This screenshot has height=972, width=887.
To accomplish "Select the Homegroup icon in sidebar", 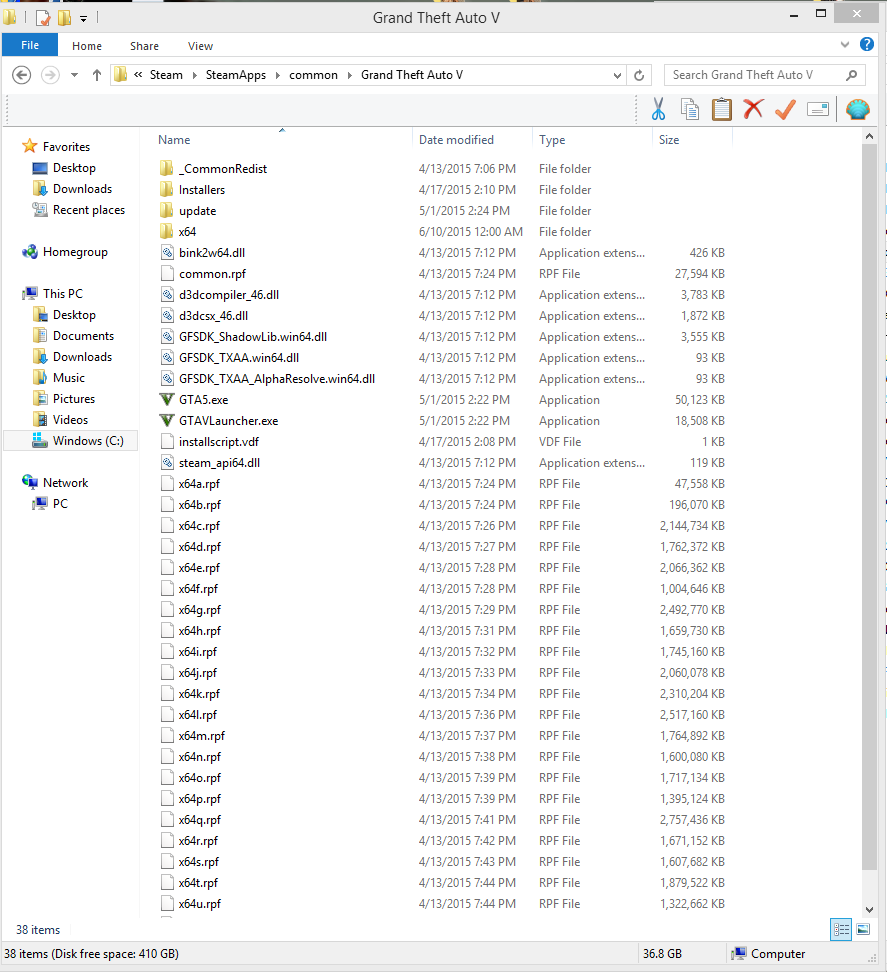I will pos(30,252).
